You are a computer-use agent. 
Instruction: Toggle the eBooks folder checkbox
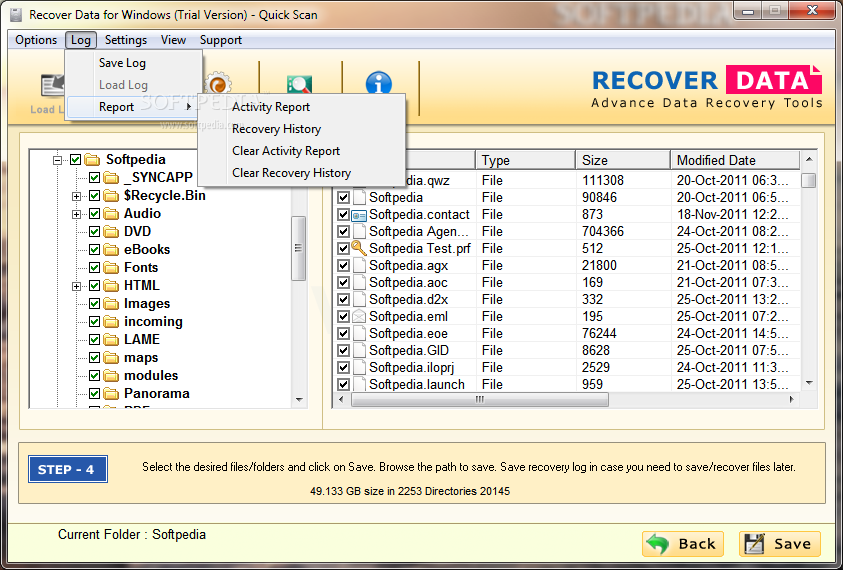click(94, 250)
